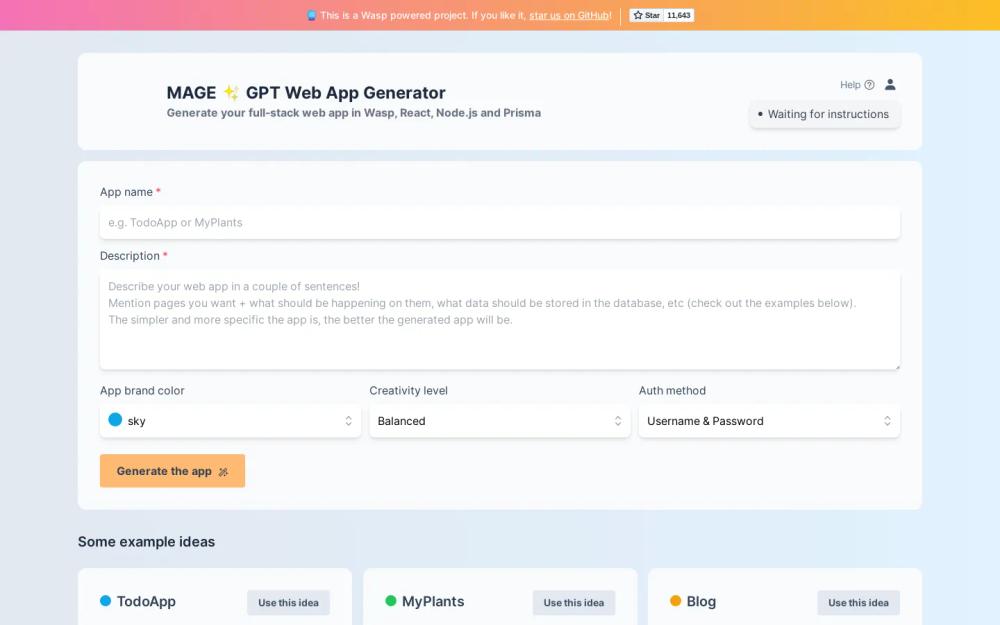Open the 'star us on GitHub' link
1000x625 pixels.
(x=569, y=15)
